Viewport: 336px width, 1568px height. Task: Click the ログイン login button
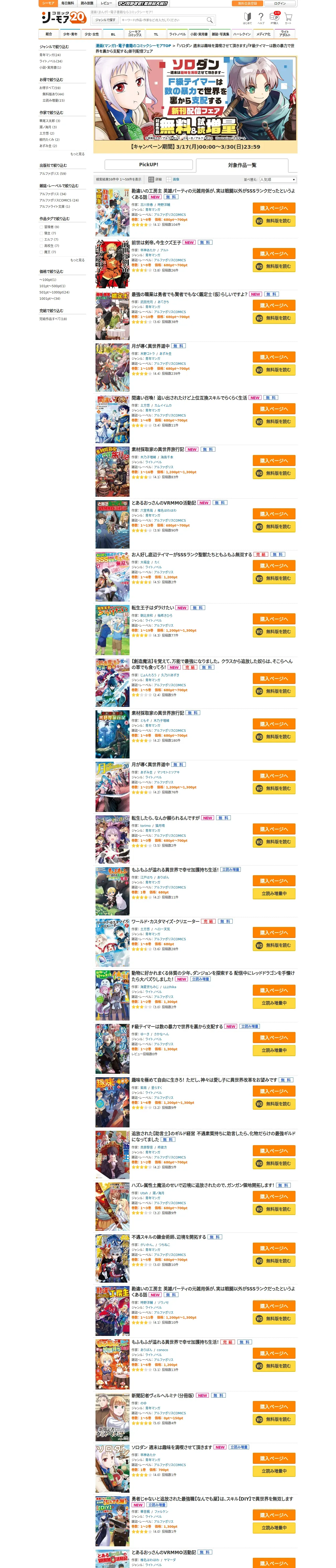coord(280,4)
